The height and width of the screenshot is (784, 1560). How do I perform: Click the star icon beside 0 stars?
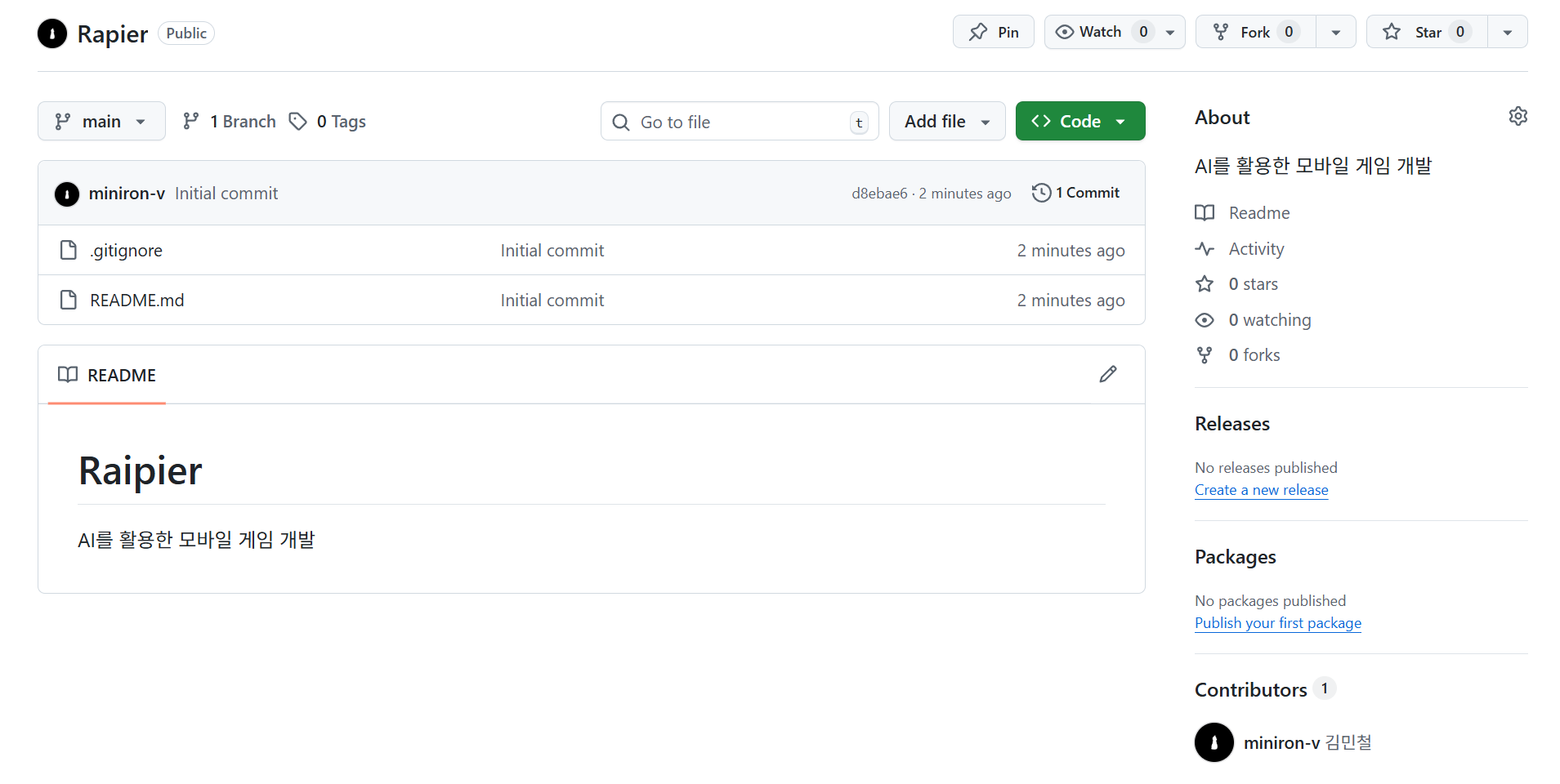click(x=1205, y=284)
